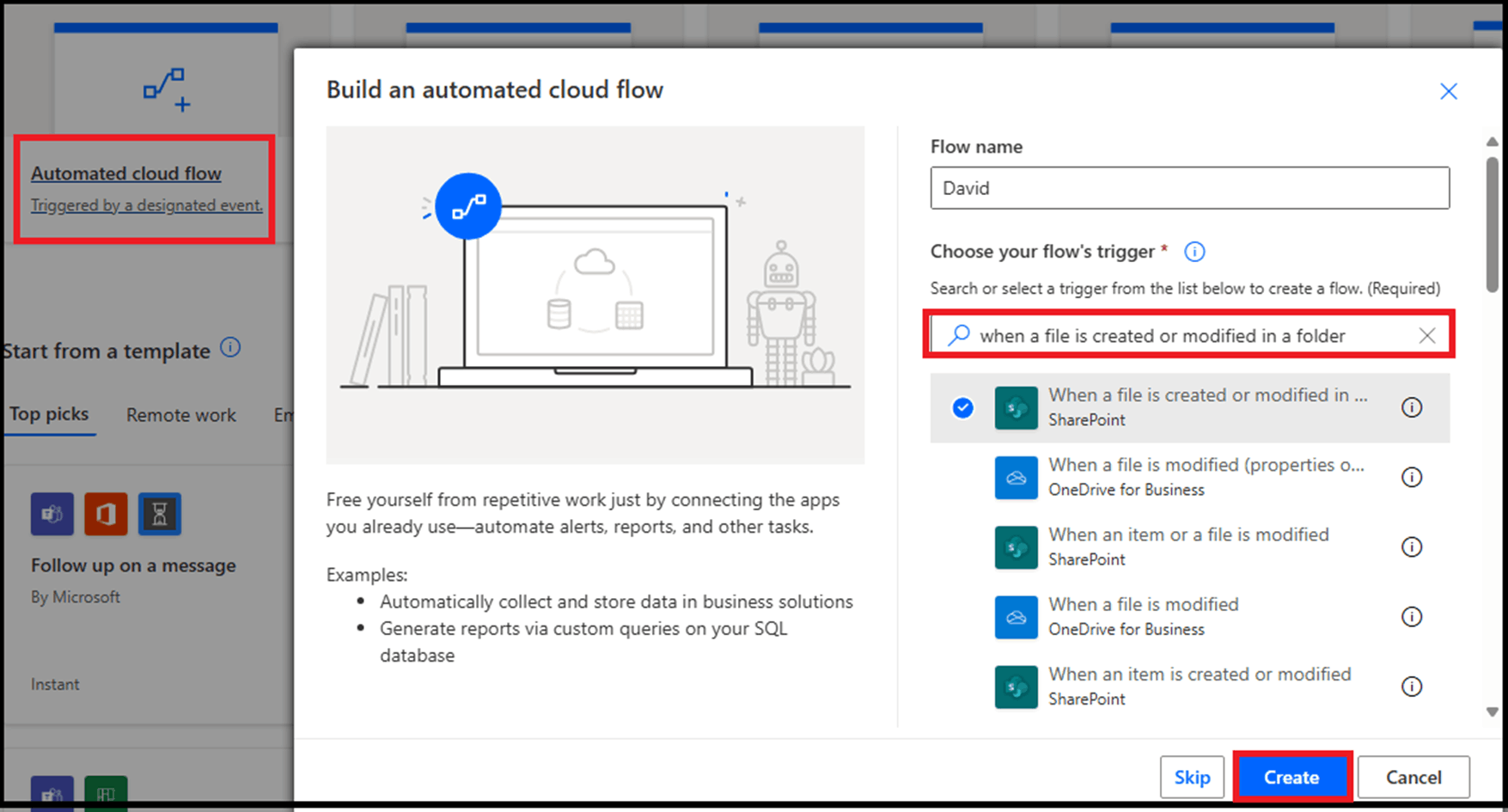The image size is (1508, 812).
Task: Click OneDrive icon for properties modified trigger
Action: point(1016,477)
